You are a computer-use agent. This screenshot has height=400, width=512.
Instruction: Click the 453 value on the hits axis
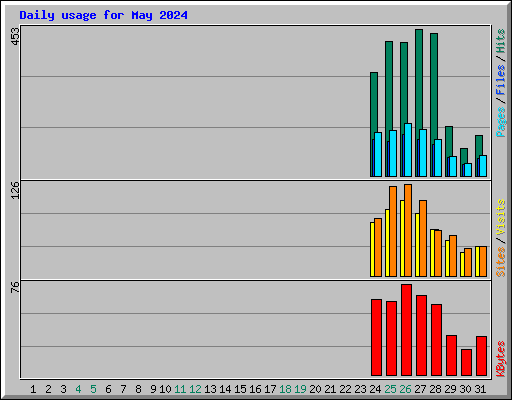pos(15,36)
